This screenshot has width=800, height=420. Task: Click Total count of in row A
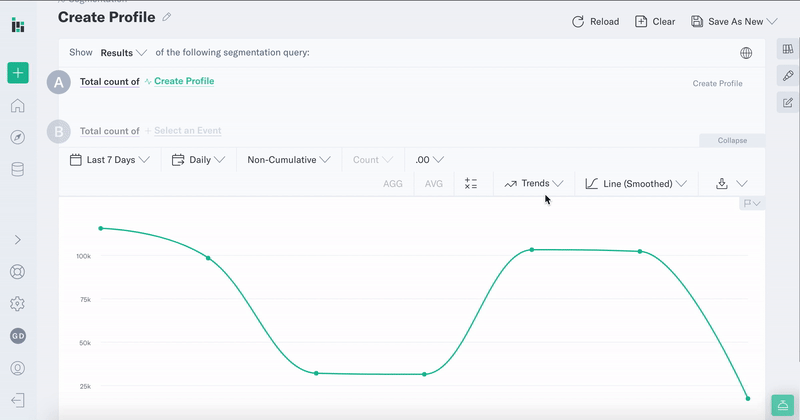pyautogui.click(x=110, y=82)
